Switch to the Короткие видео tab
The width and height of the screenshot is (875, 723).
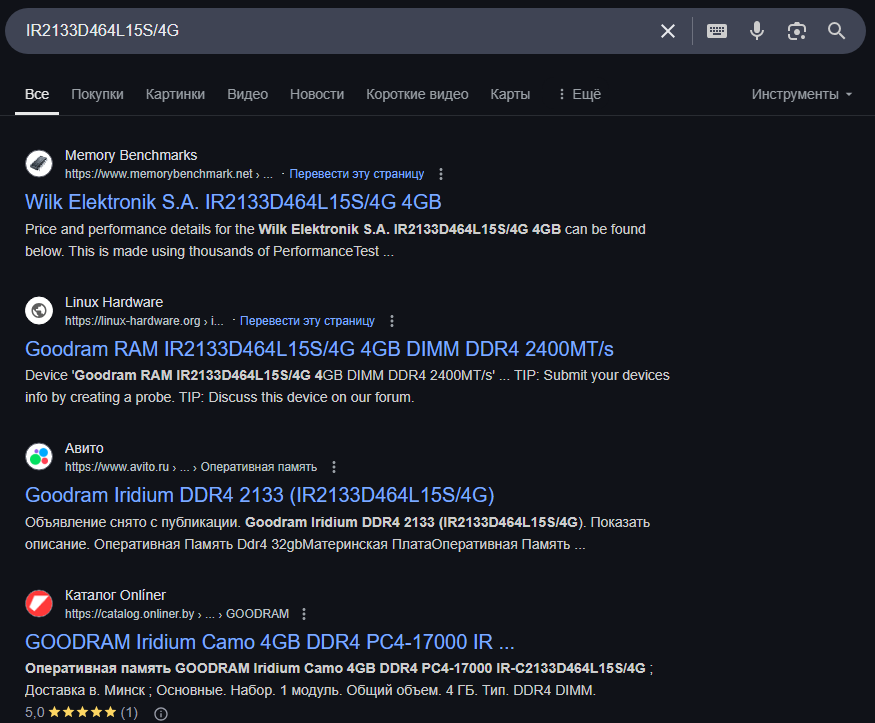coord(417,94)
